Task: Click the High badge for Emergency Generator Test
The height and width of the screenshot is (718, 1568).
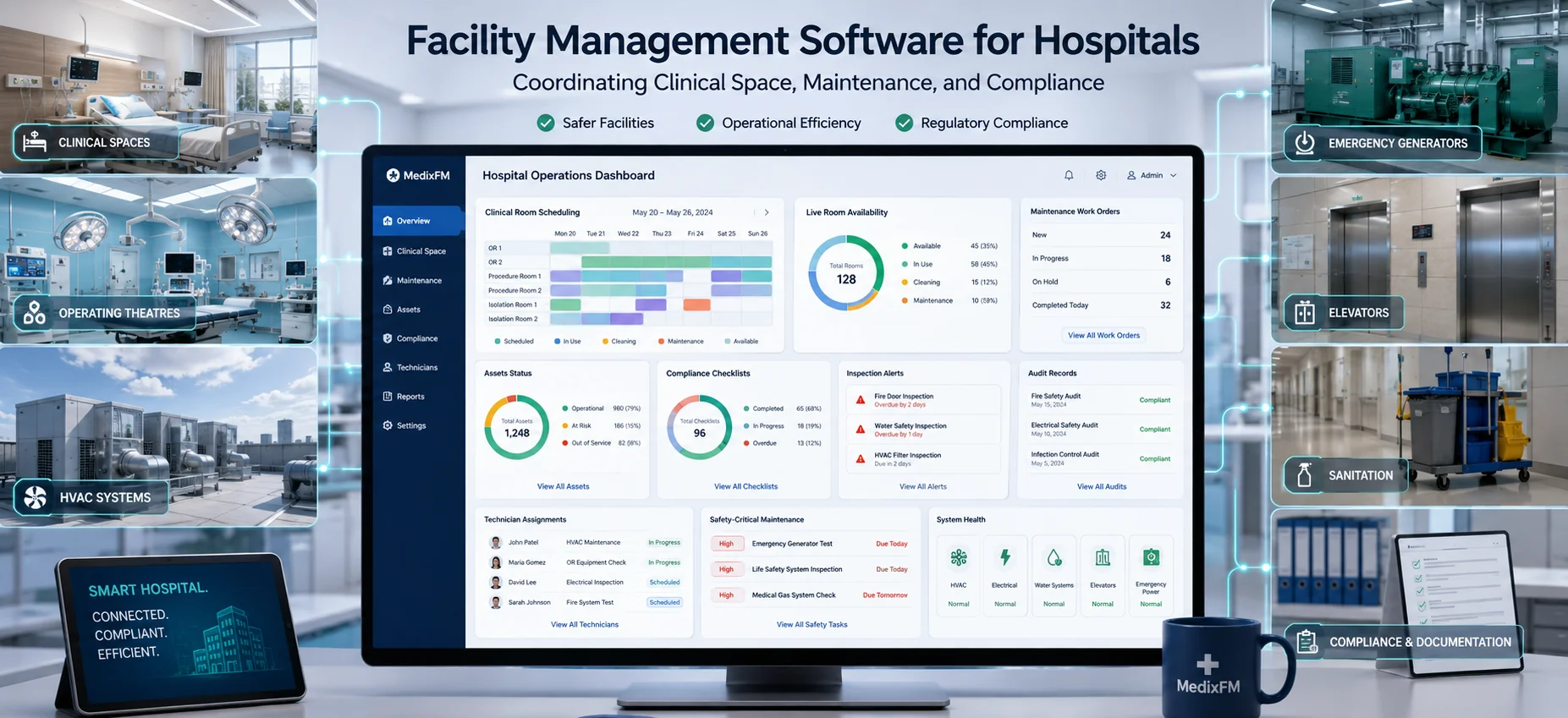Action: [x=726, y=544]
